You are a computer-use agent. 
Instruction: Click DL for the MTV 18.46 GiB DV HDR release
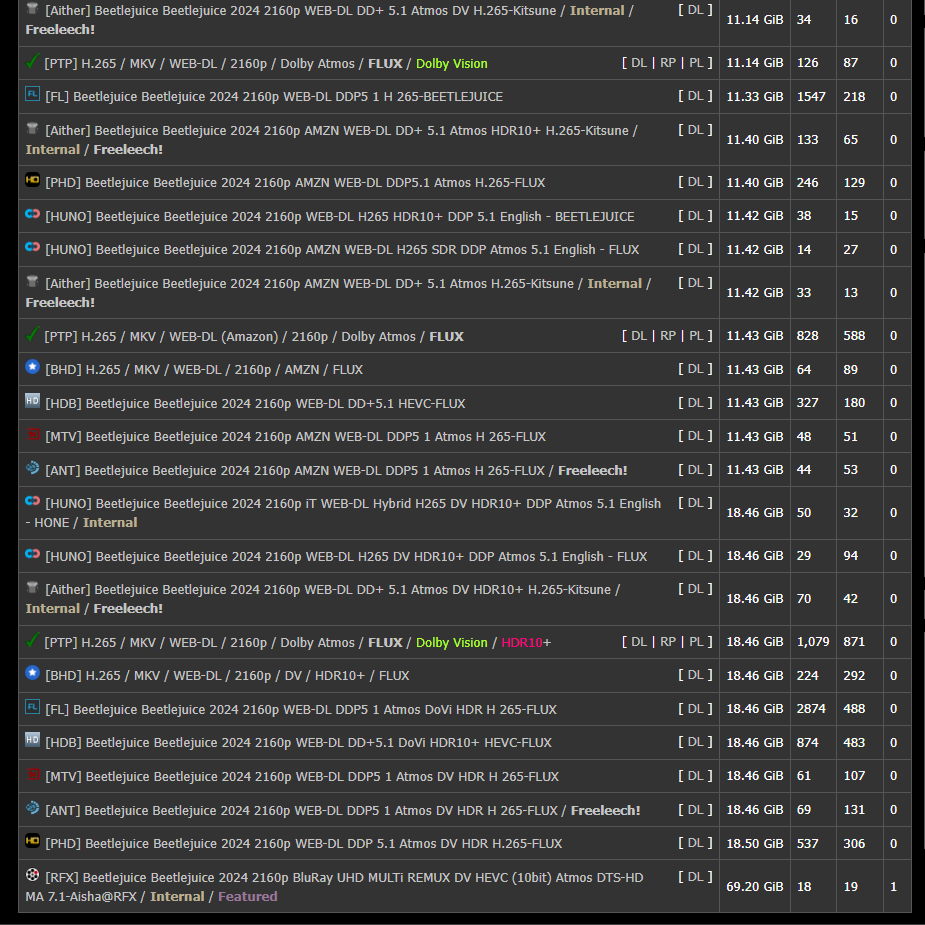pyautogui.click(x=696, y=776)
